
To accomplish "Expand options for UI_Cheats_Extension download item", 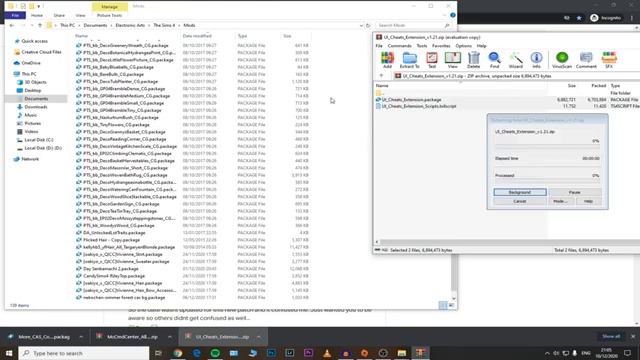I will tap(259, 337).
